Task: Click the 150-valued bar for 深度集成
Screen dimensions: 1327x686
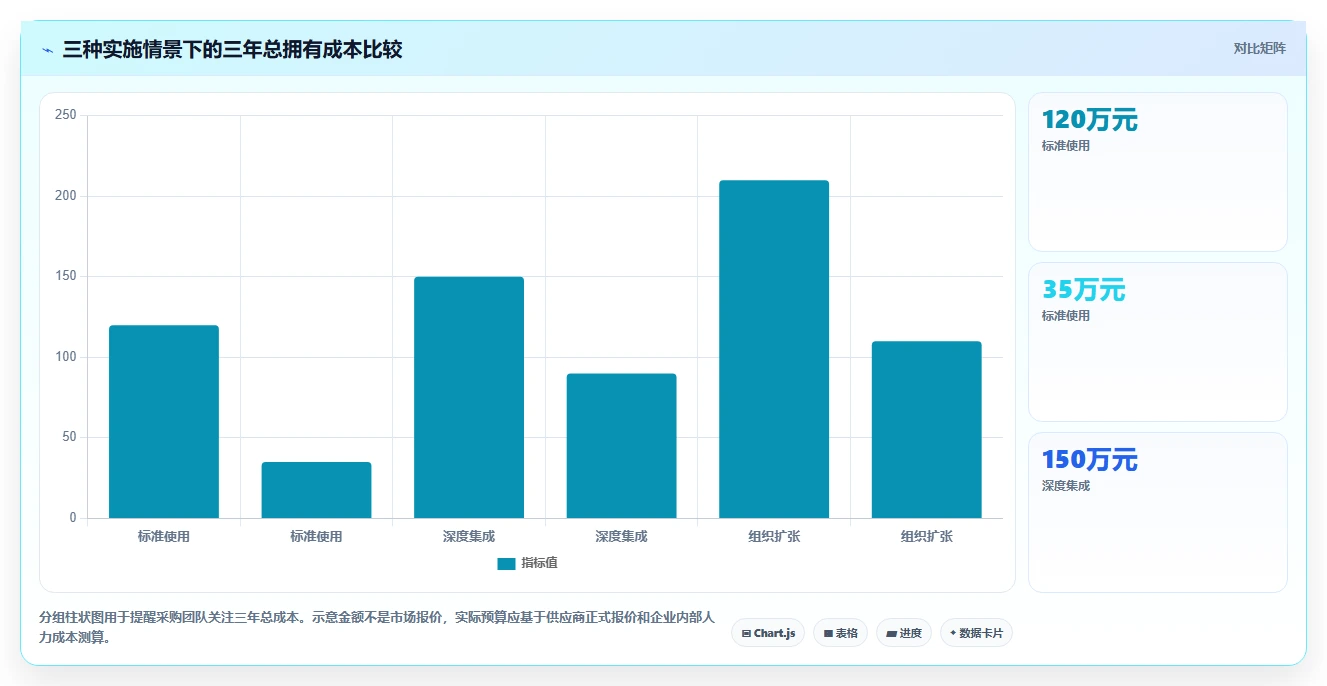Action: pyautogui.click(x=469, y=397)
